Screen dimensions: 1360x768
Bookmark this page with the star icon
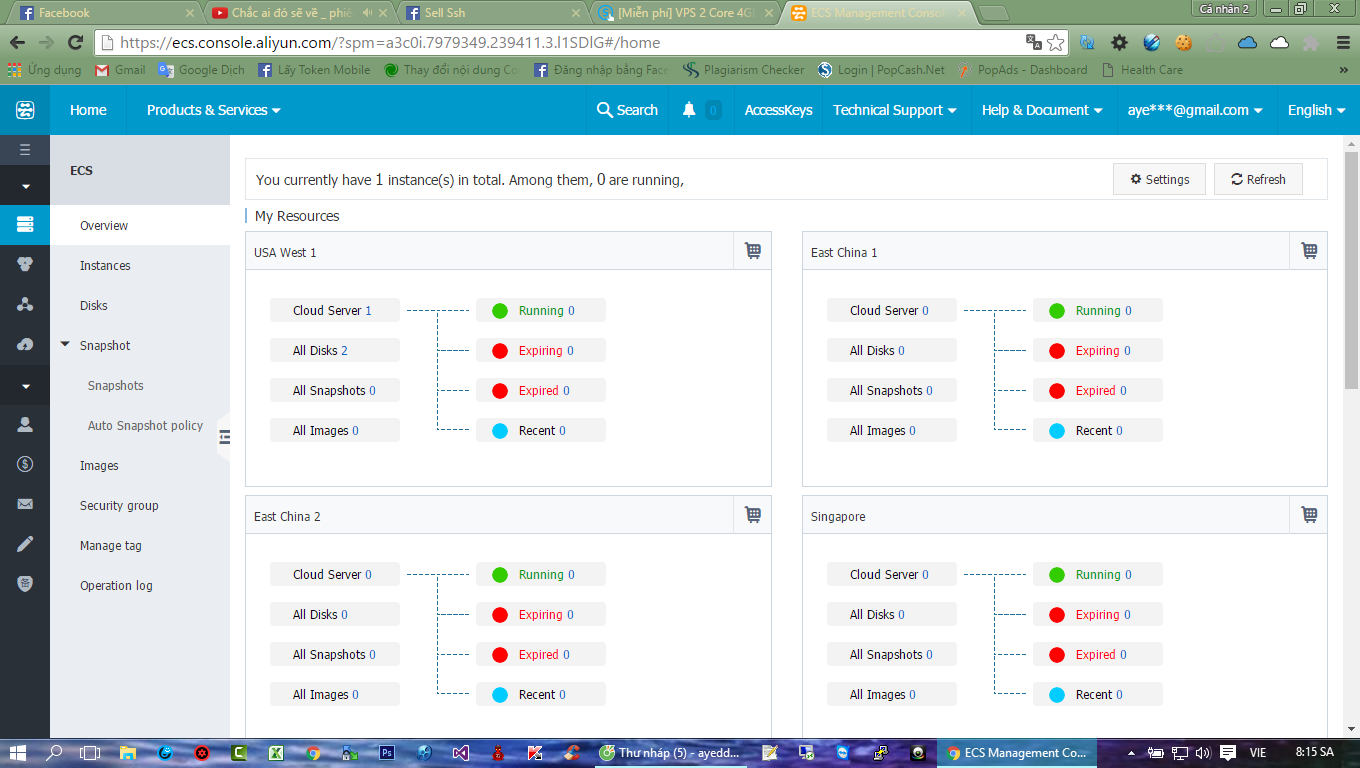tap(1056, 42)
